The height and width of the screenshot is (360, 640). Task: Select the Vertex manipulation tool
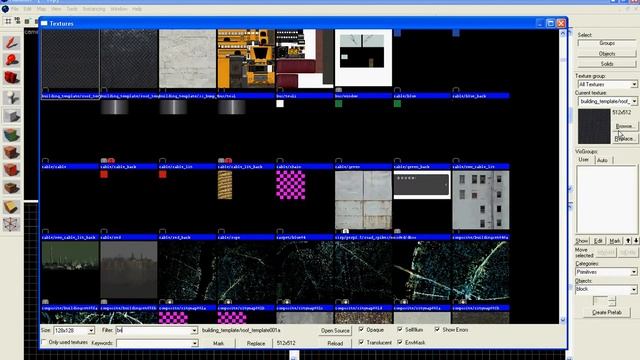tap(11, 224)
